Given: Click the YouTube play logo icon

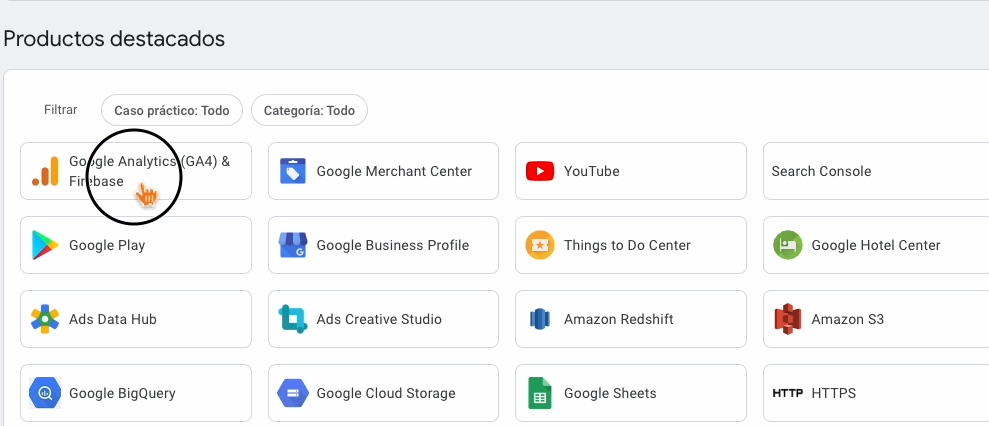Looking at the screenshot, I should [540, 172].
